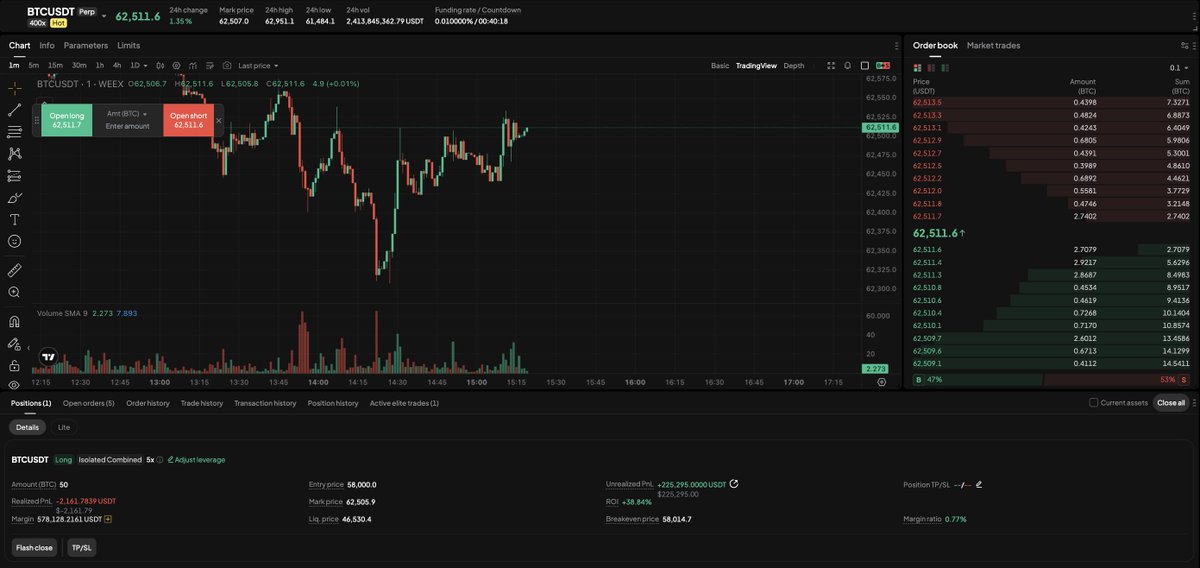The width and height of the screenshot is (1200, 568).
Task: Toggle the chart layout square icon
Action: tap(865, 65)
